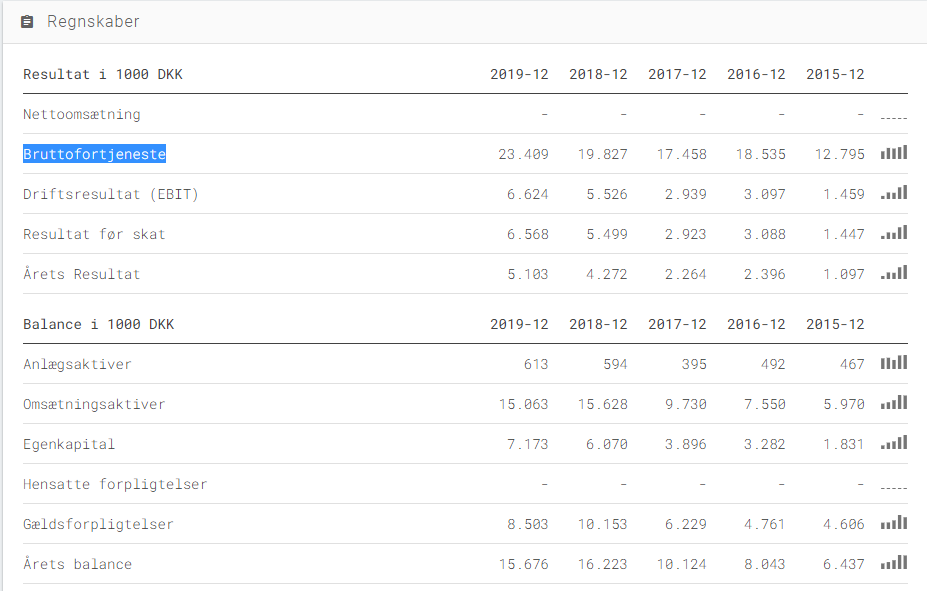This screenshot has width=927, height=591.
Task: Click the Hensatte forpligtelser empty chart icon
Action: (894, 488)
